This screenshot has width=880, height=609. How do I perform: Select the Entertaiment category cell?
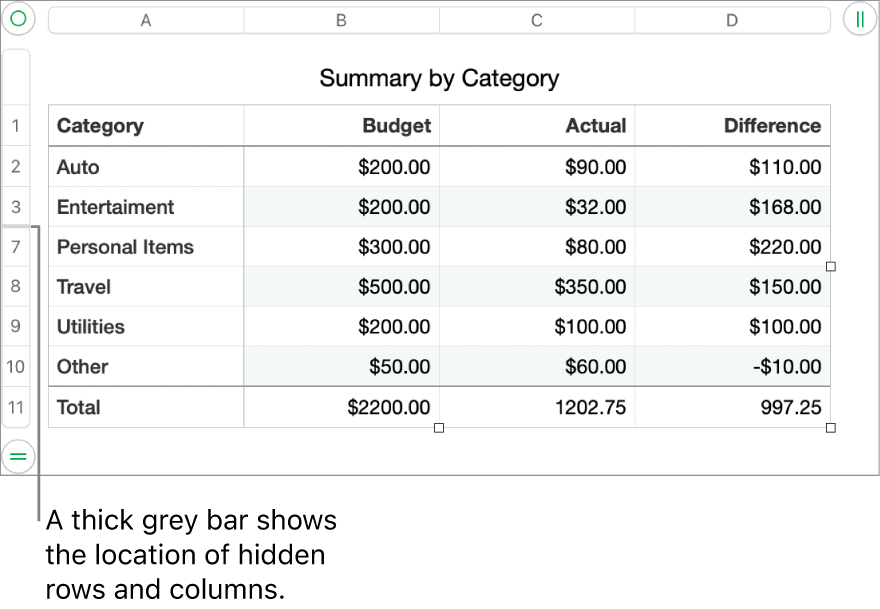click(x=146, y=207)
